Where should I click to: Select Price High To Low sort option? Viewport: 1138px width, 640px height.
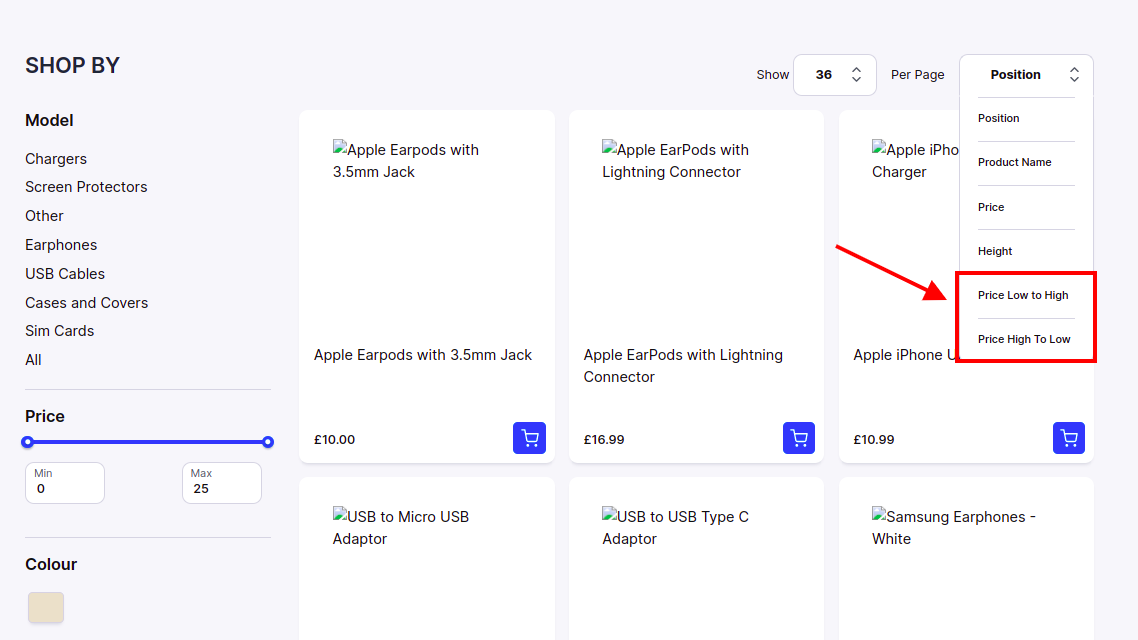tap(1024, 339)
